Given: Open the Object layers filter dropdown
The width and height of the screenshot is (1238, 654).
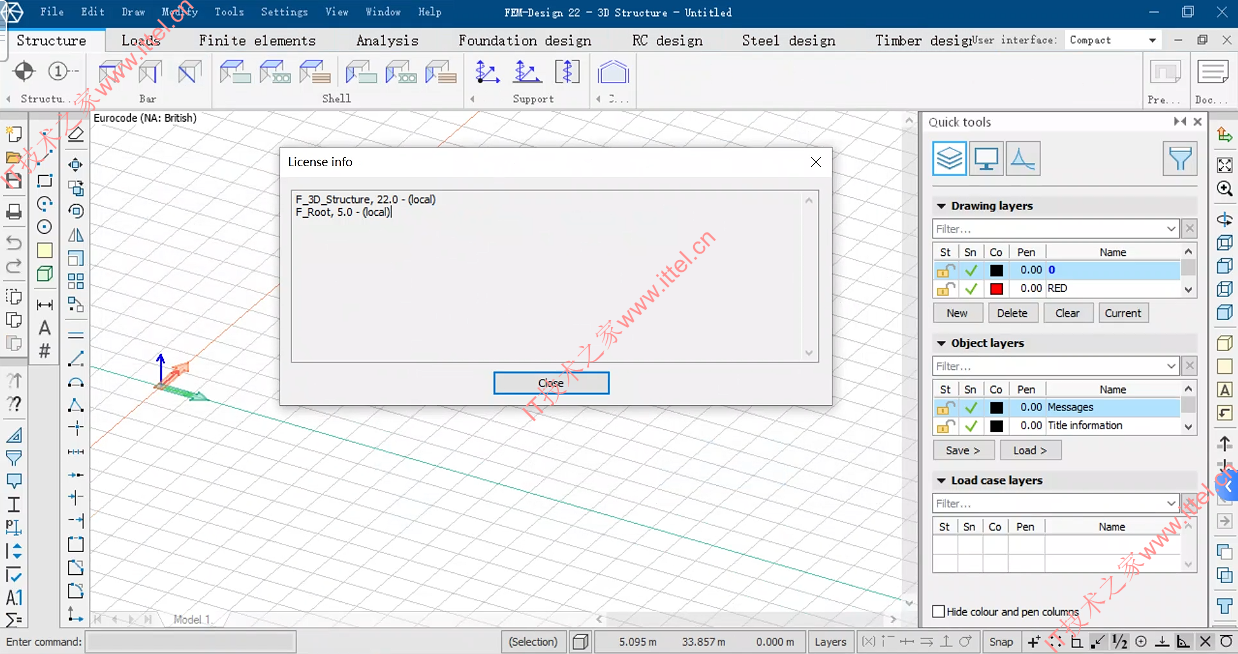Looking at the screenshot, I should pyautogui.click(x=1171, y=366).
